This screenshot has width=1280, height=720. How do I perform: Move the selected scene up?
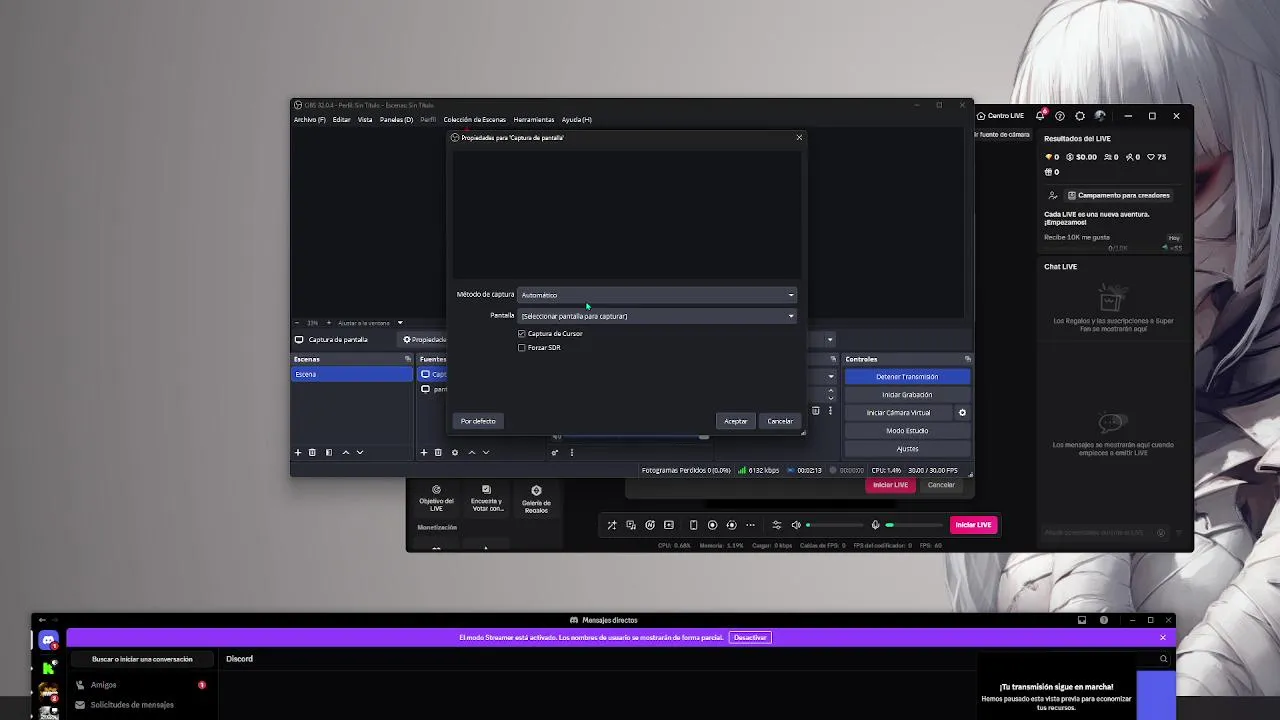[346, 452]
